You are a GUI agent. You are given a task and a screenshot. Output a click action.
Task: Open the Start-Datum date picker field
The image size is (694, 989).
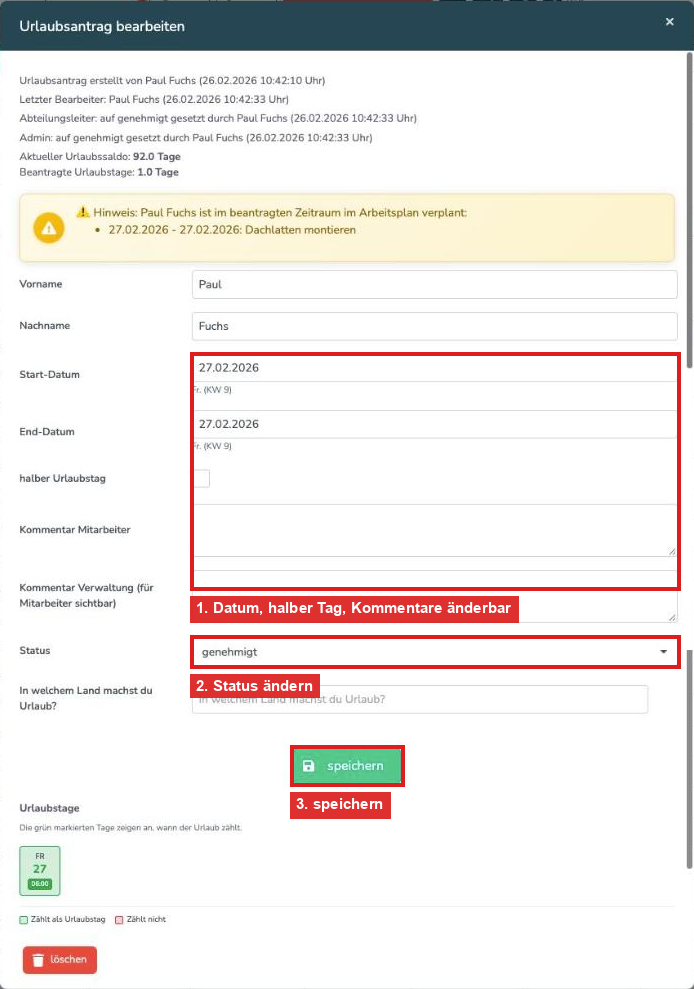[435, 368]
